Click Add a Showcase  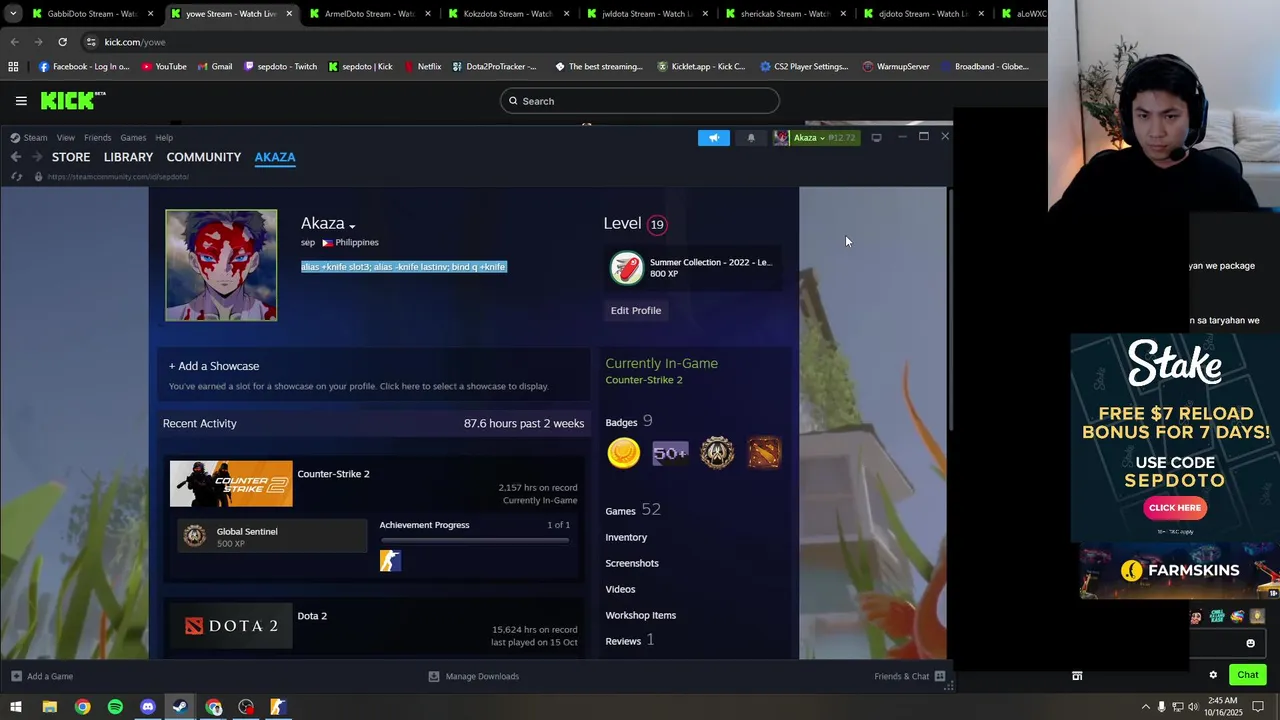(214, 366)
